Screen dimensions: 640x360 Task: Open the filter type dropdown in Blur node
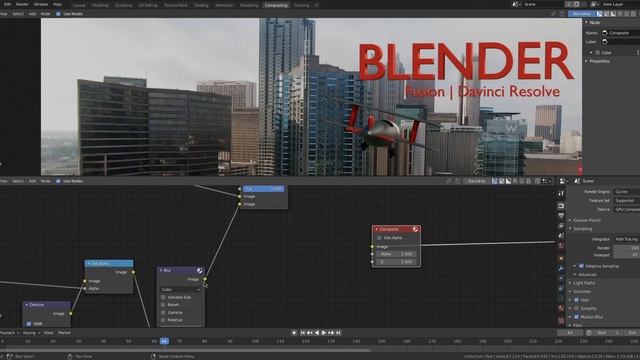(x=181, y=289)
